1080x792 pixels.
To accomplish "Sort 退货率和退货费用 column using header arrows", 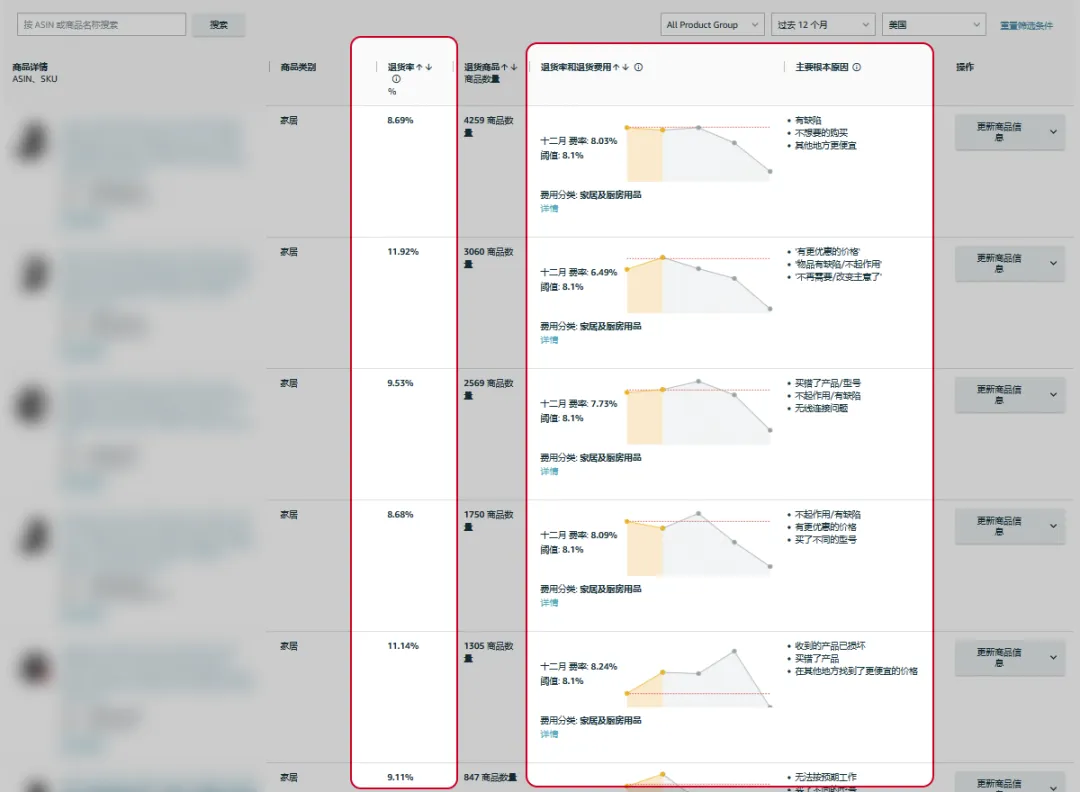I will tap(620, 68).
